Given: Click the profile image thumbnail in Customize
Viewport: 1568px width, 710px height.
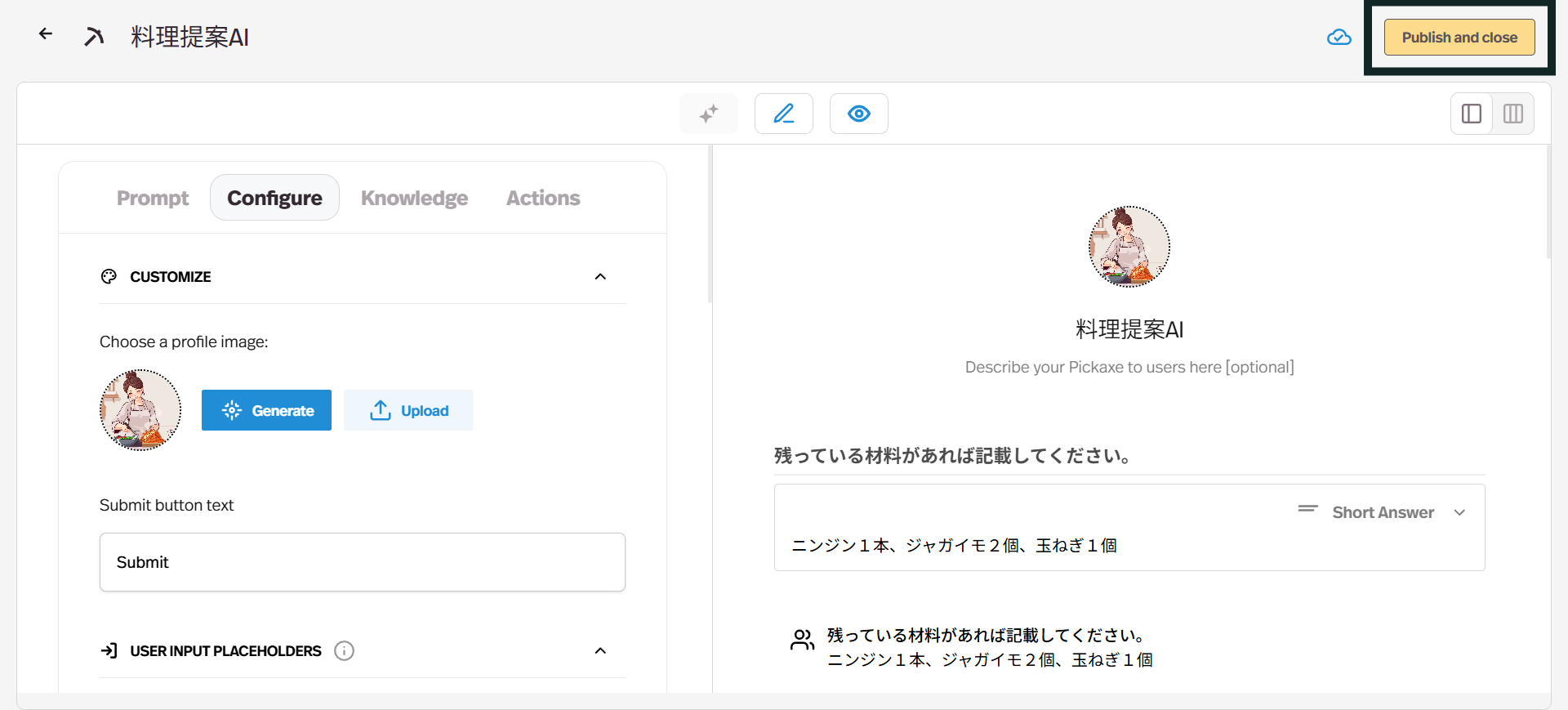Looking at the screenshot, I should click(x=140, y=410).
